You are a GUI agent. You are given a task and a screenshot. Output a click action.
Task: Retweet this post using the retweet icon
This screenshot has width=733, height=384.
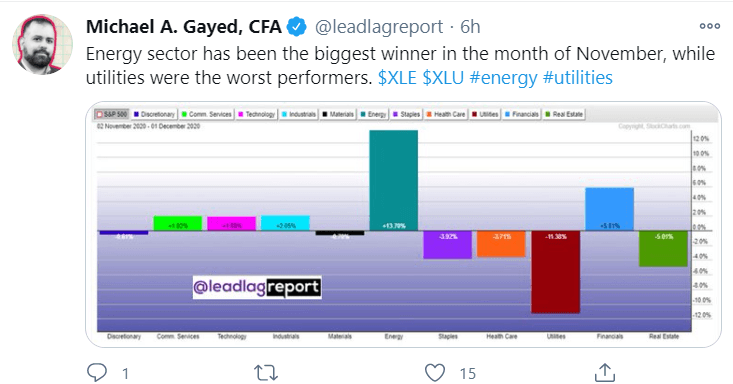266,373
